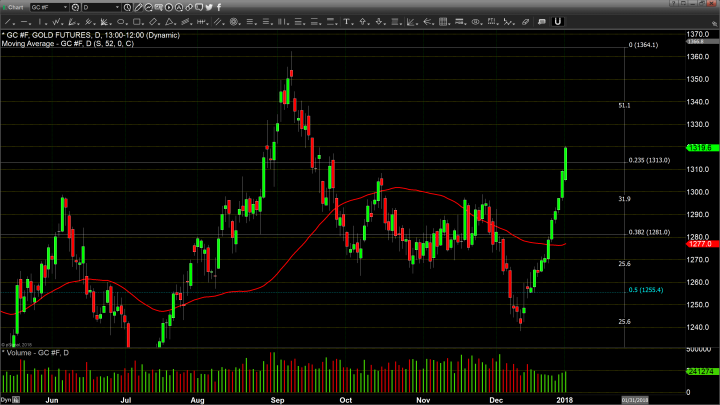This screenshot has height=405, width=720.
Task: Click the Moving Average study label
Action: click(68, 44)
